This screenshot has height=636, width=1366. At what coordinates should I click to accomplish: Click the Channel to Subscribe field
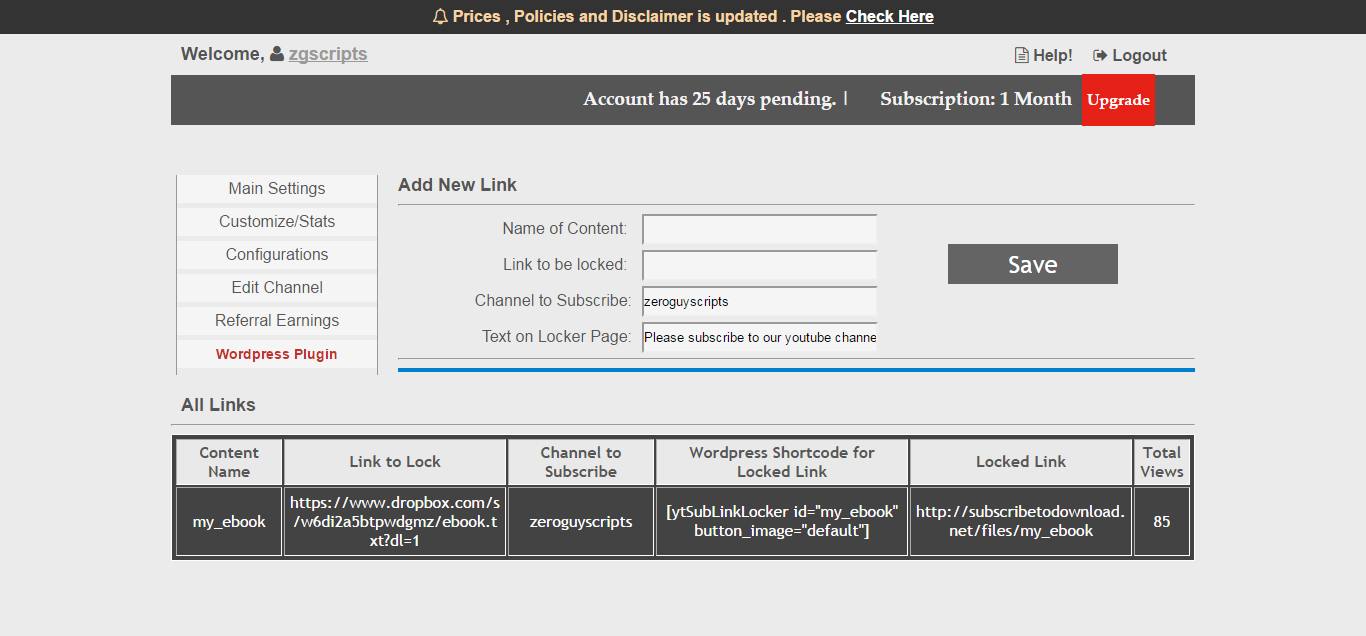[x=760, y=301]
